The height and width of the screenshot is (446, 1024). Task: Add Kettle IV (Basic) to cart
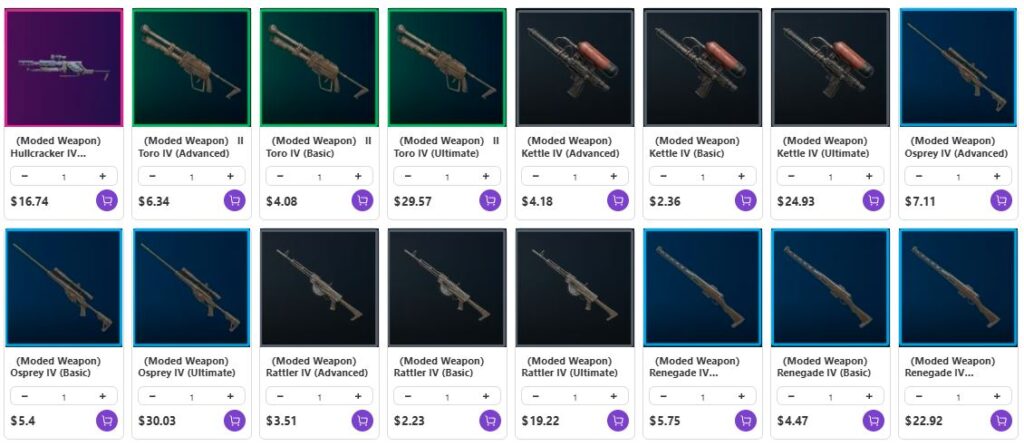(745, 200)
